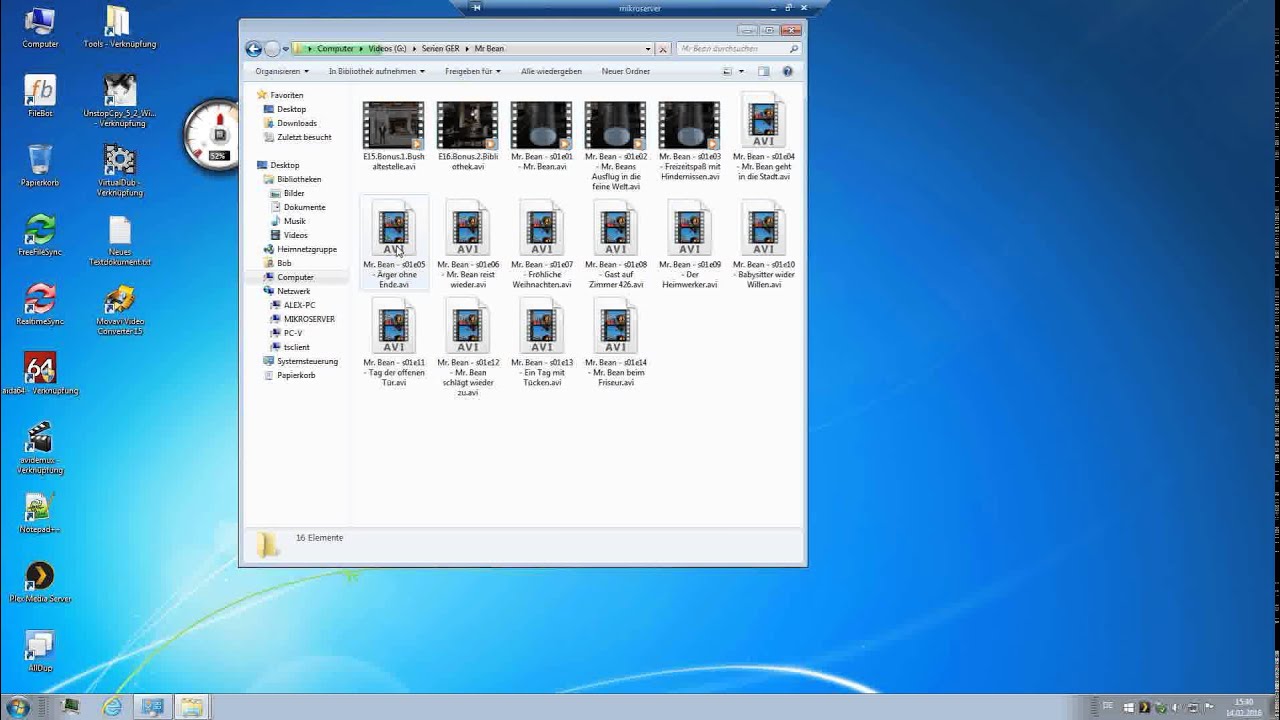Click 'Neuer Ordner' in the toolbar
1280x720 pixels.
point(626,71)
